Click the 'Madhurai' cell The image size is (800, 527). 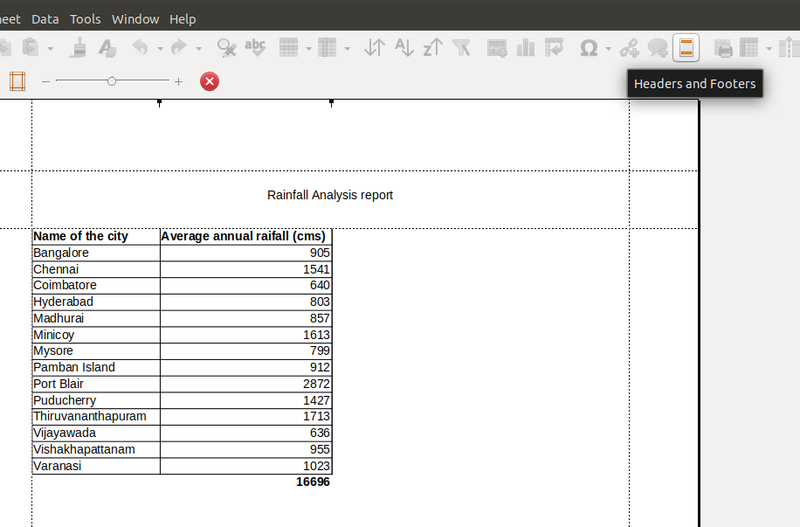(96, 318)
